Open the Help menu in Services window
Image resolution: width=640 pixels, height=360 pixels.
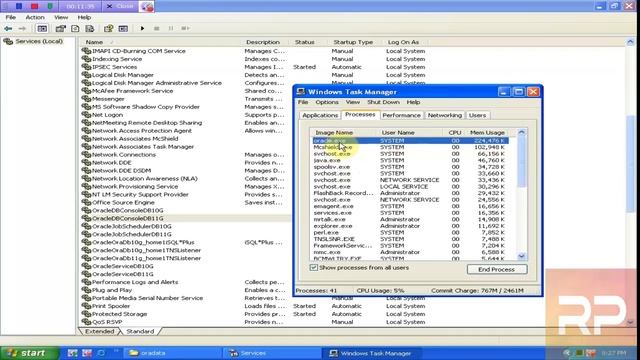84,17
